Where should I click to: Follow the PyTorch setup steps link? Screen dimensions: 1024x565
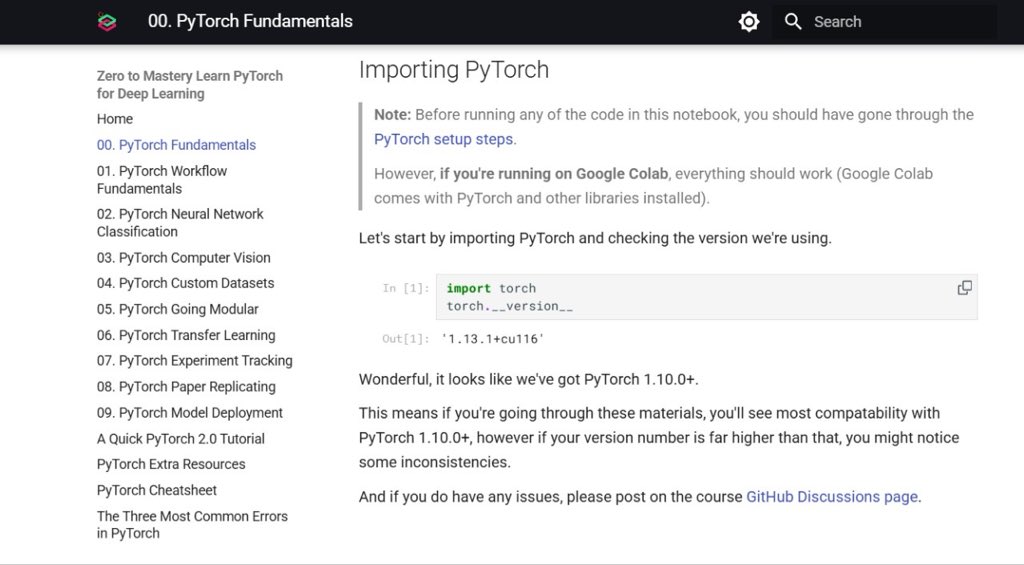443,139
